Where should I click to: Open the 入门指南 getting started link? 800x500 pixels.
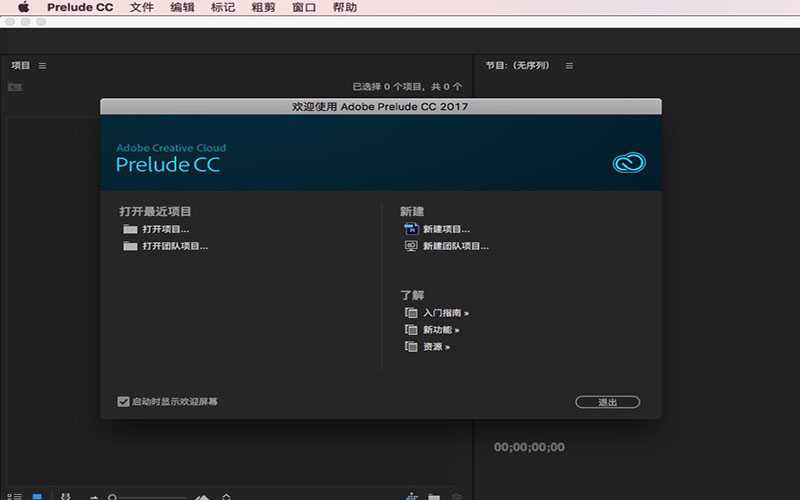[x=437, y=313]
